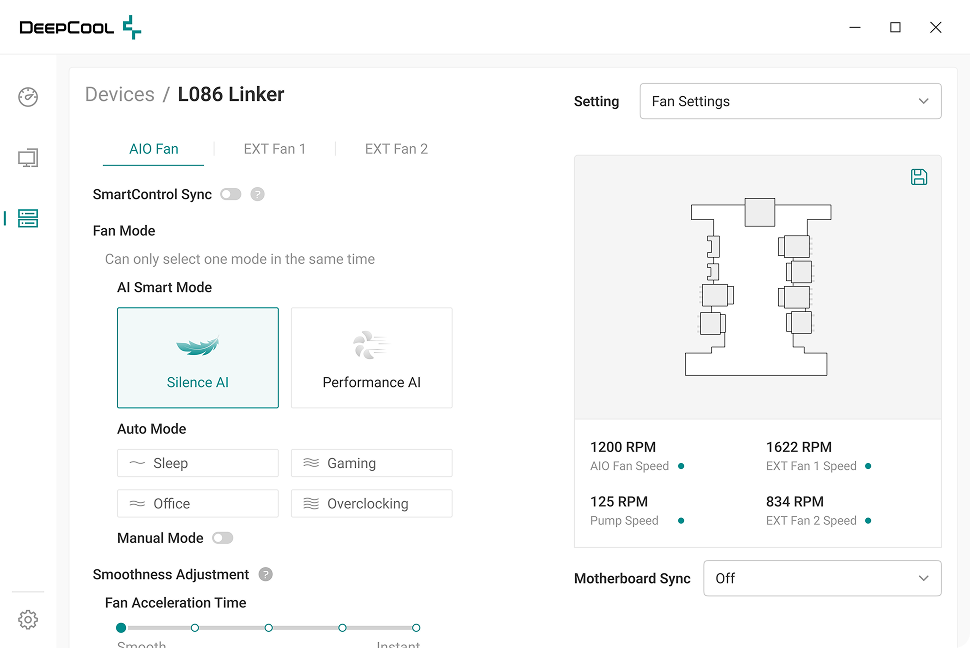970x648 pixels.
Task: Click the DeepCool logo
Action: click(x=80, y=28)
